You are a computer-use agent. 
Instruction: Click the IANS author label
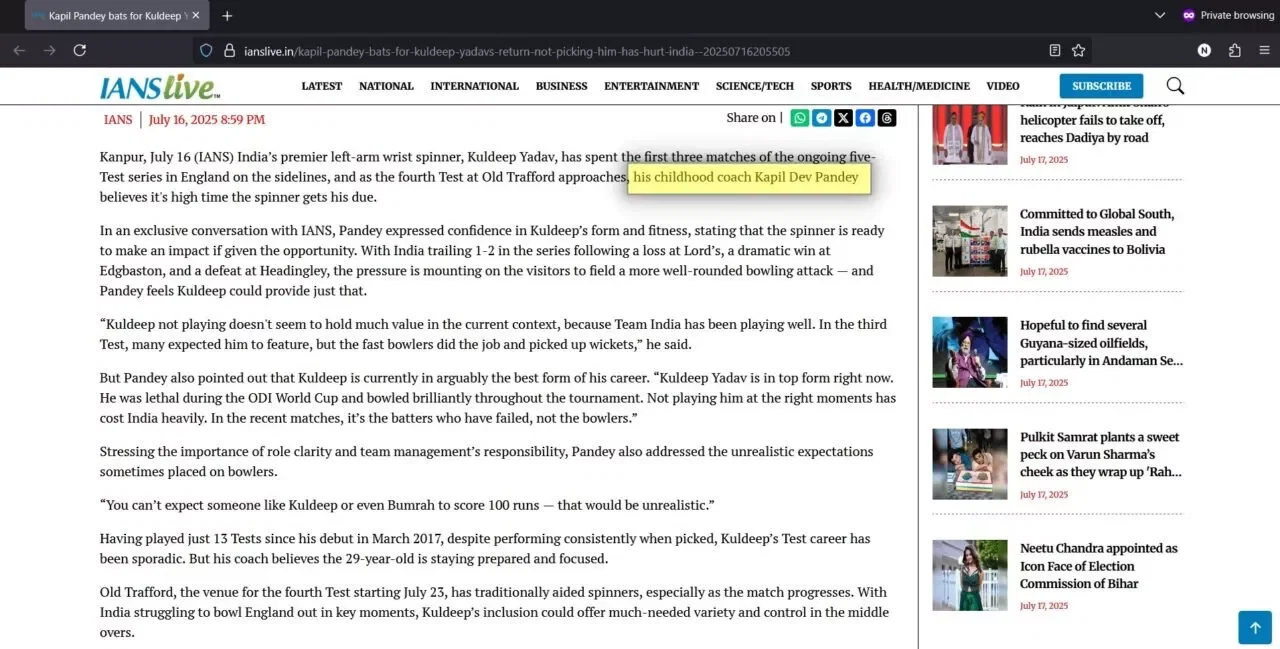[x=118, y=119]
